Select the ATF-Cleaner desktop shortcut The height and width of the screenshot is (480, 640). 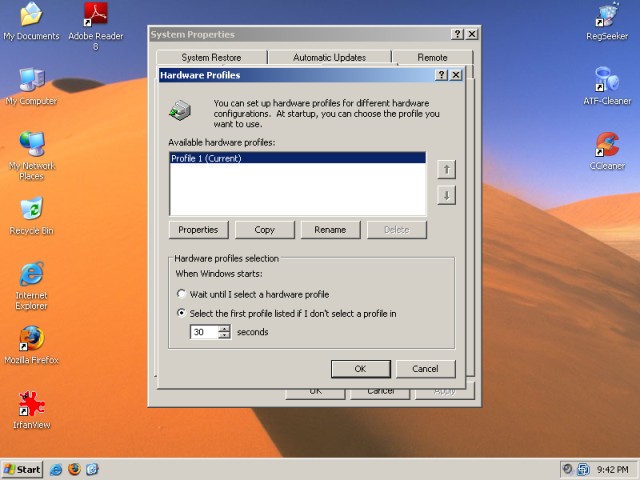607,87
